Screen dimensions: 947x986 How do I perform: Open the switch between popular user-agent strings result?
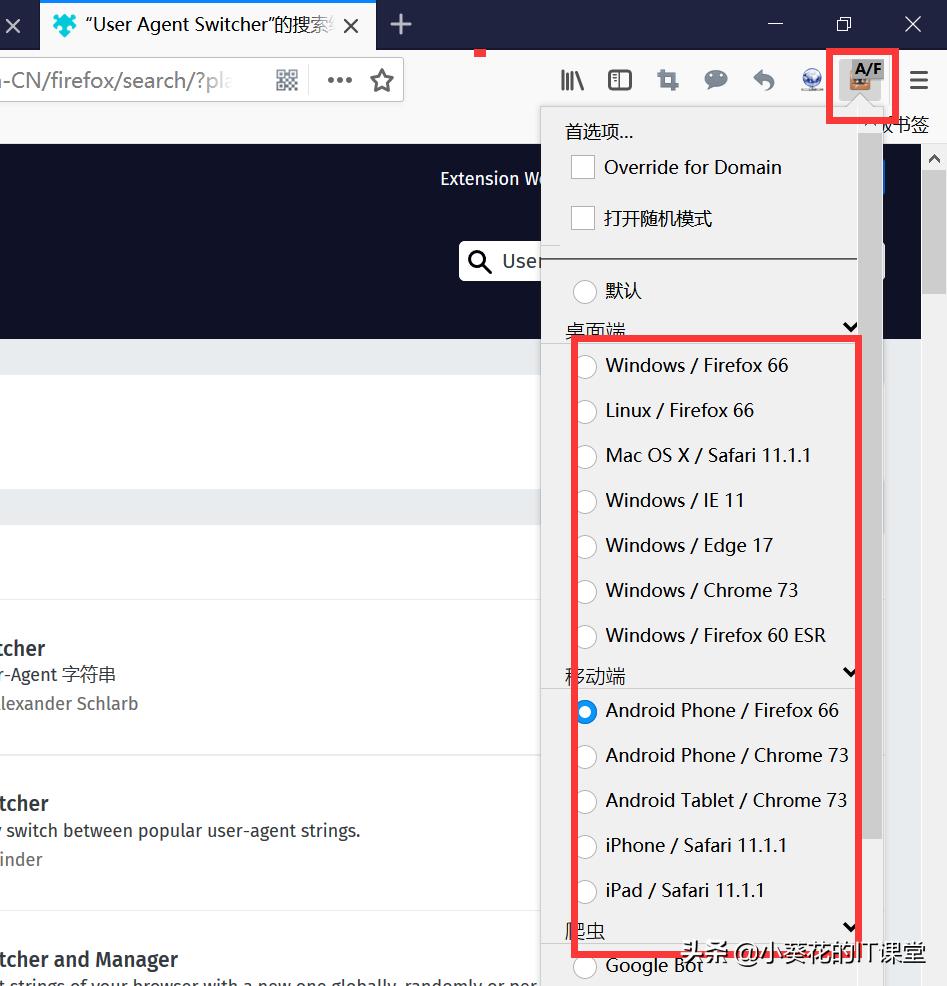(x=180, y=831)
